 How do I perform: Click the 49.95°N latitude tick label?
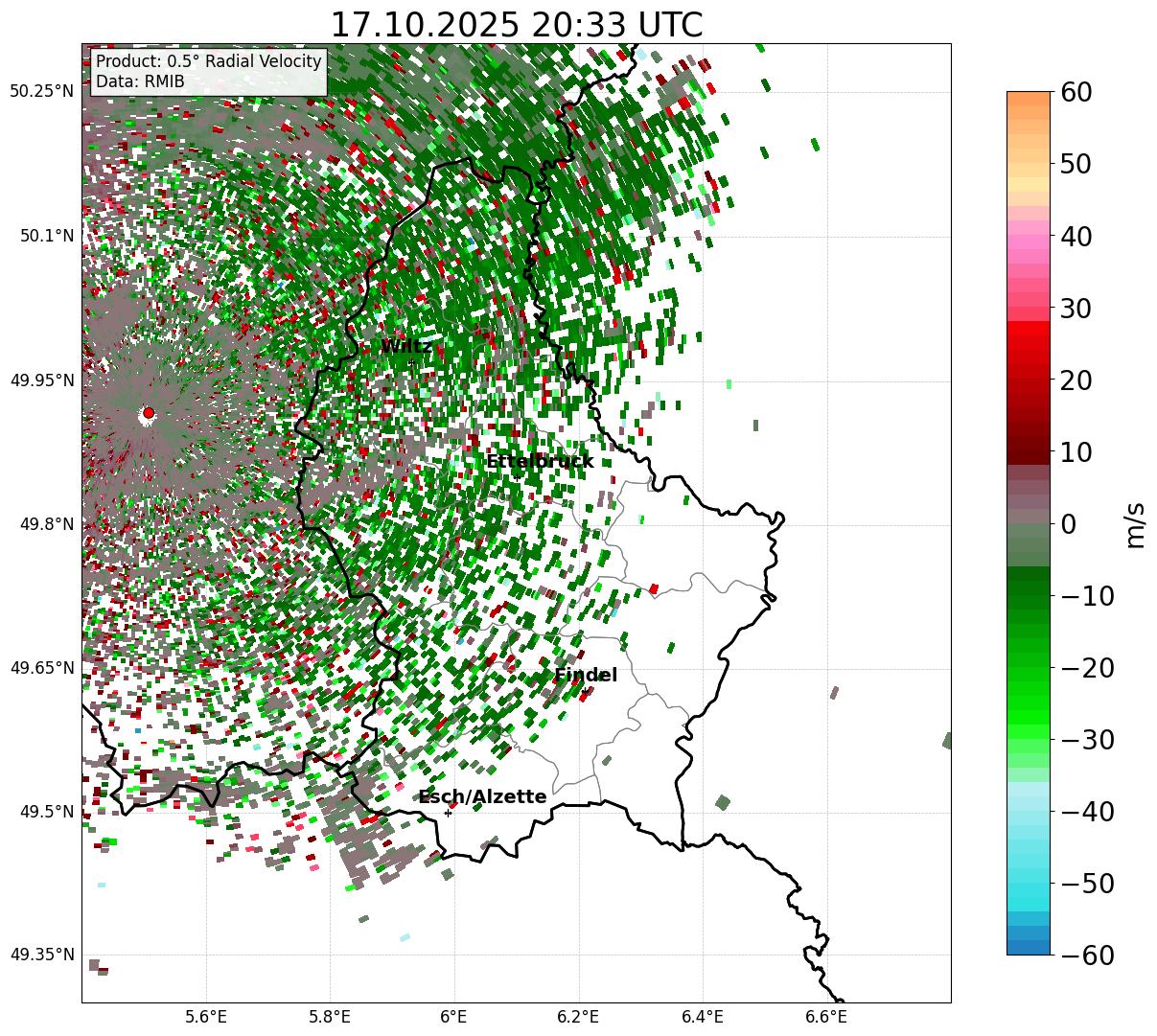point(41,380)
